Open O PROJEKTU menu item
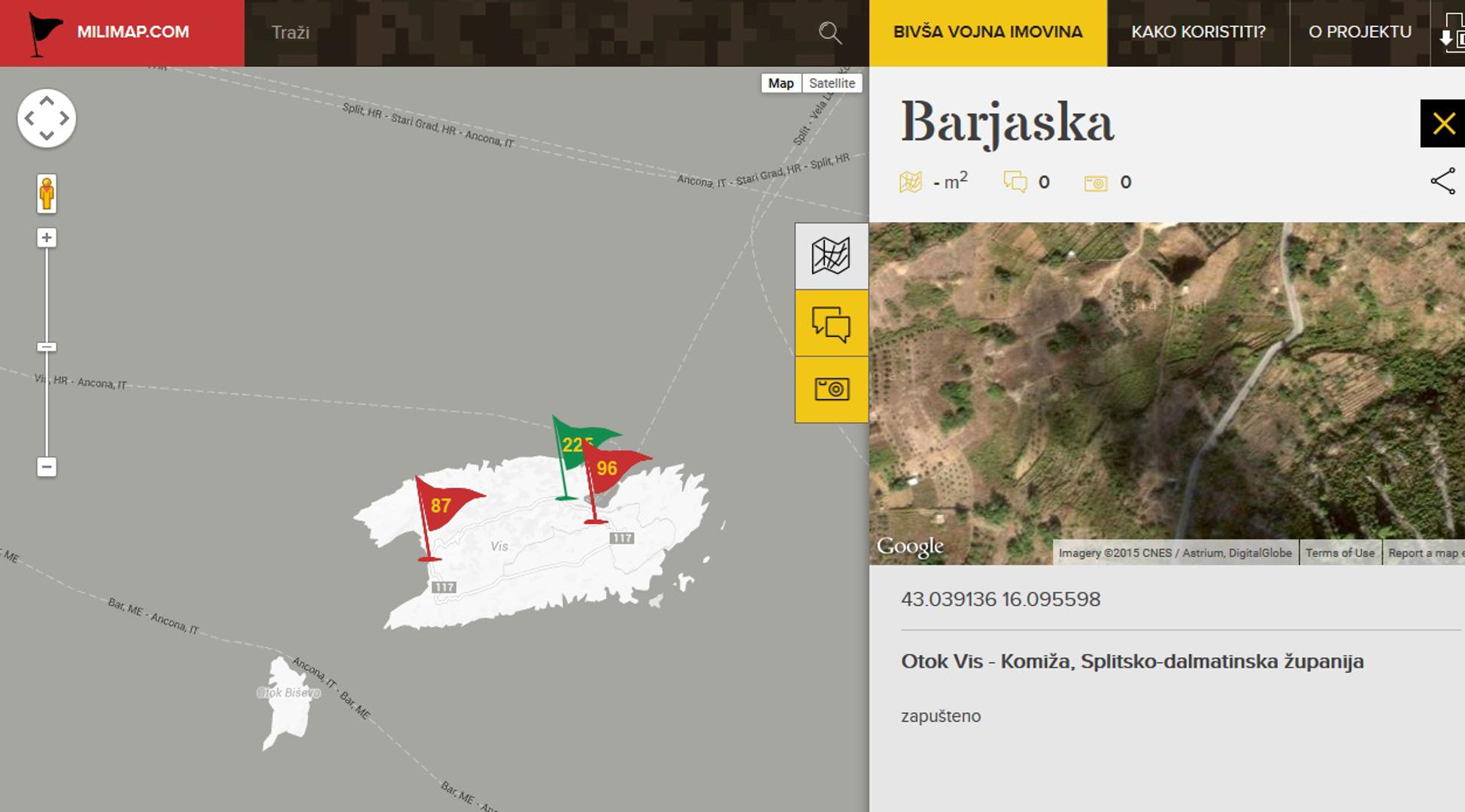This screenshot has height=812, width=1465. click(x=1359, y=32)
